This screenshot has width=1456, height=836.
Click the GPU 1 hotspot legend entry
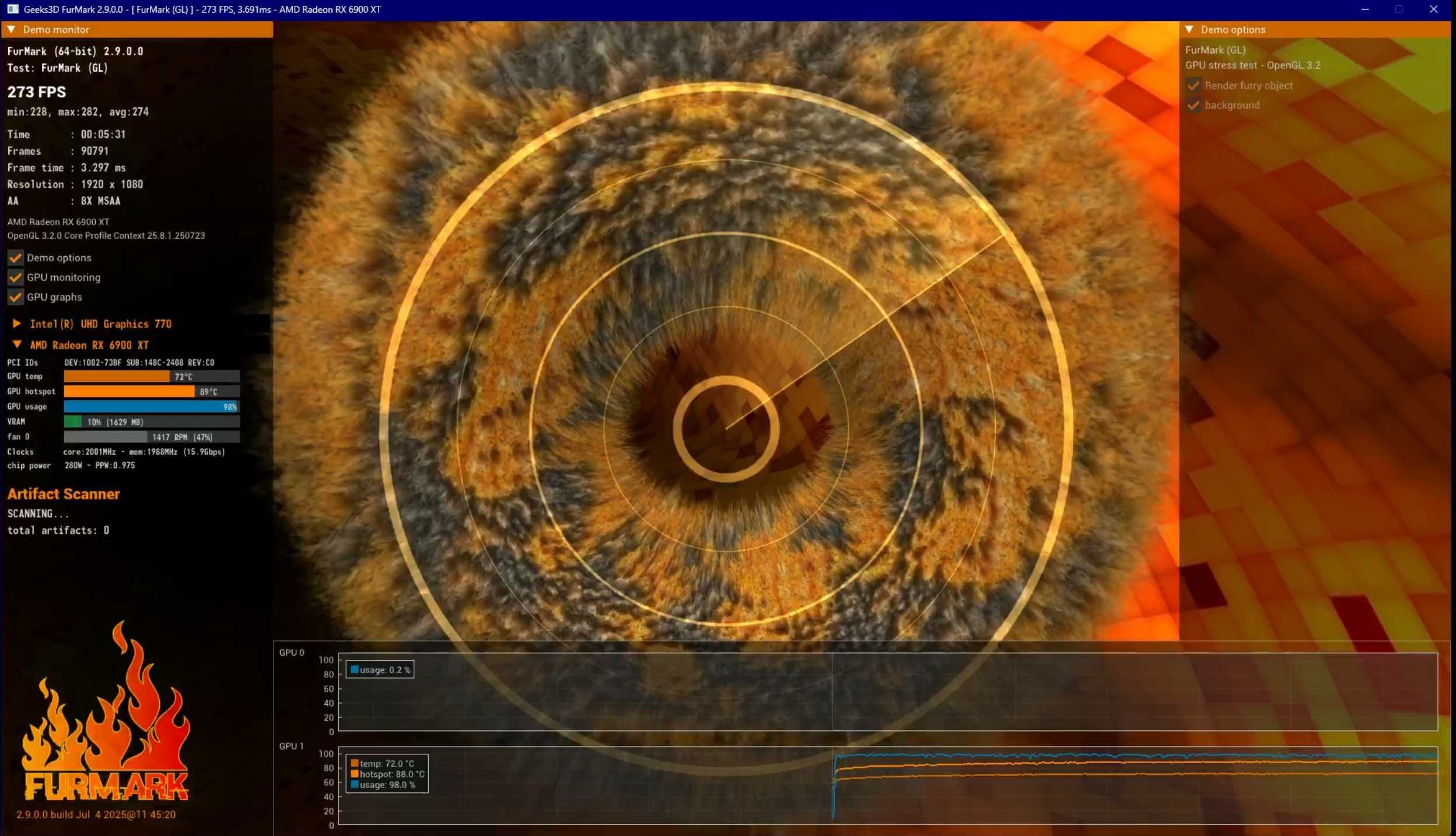387,774
